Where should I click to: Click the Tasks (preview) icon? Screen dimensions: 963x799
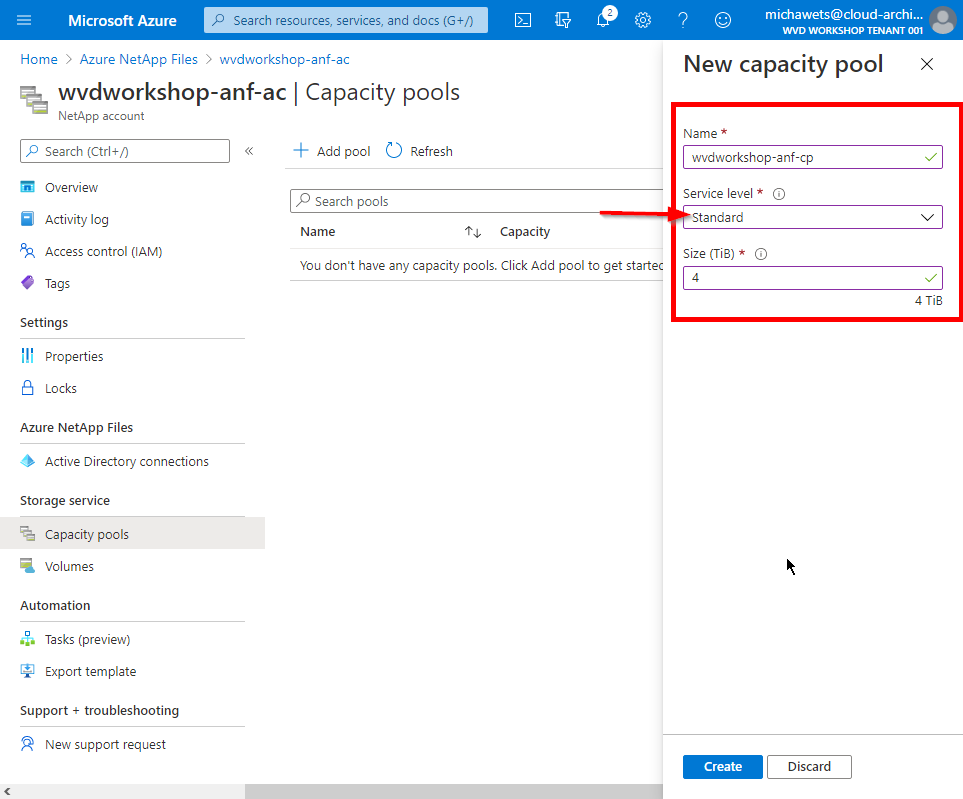(x=28, y=639)
